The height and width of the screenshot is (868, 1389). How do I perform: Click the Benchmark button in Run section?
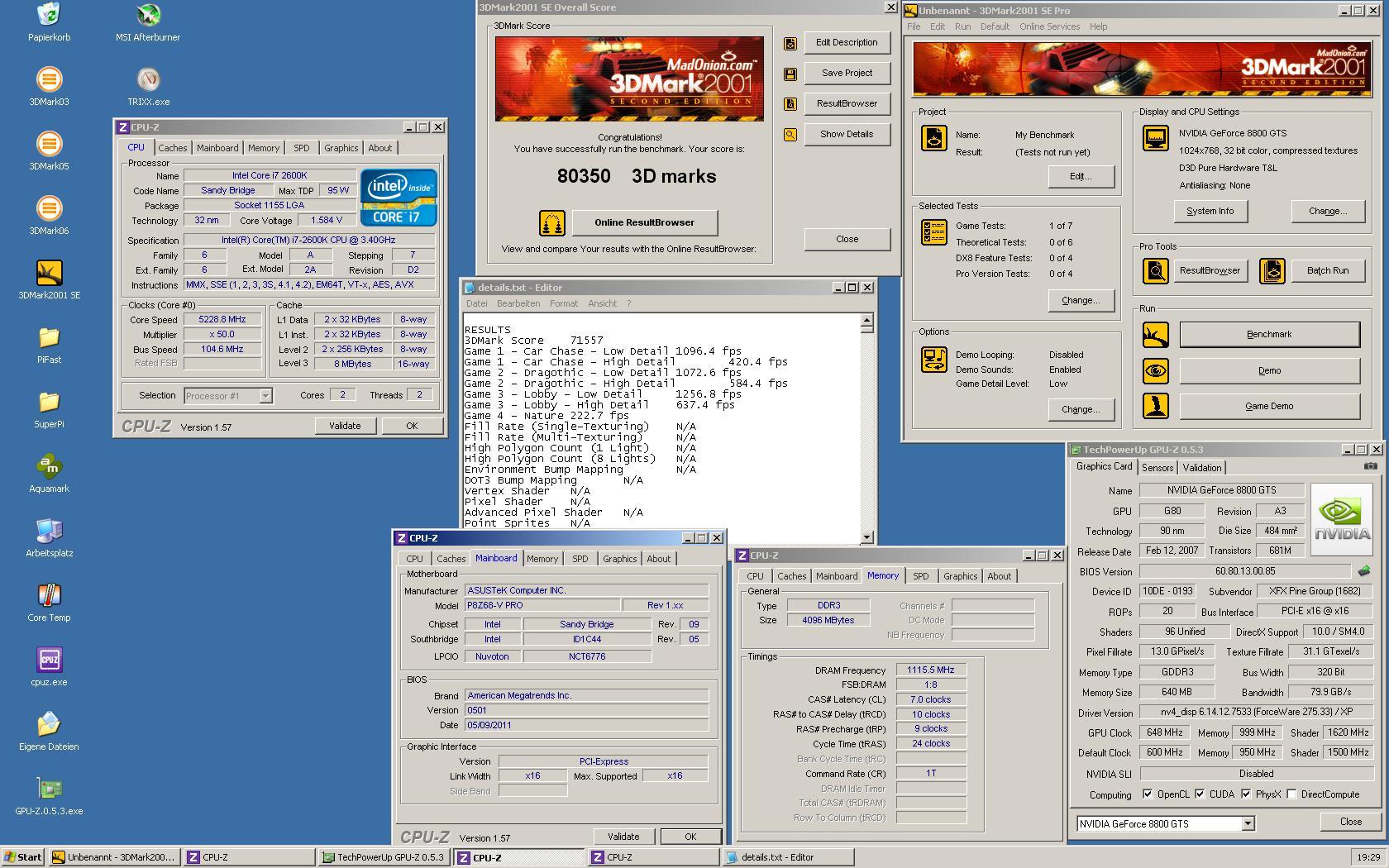(1269, 335)
